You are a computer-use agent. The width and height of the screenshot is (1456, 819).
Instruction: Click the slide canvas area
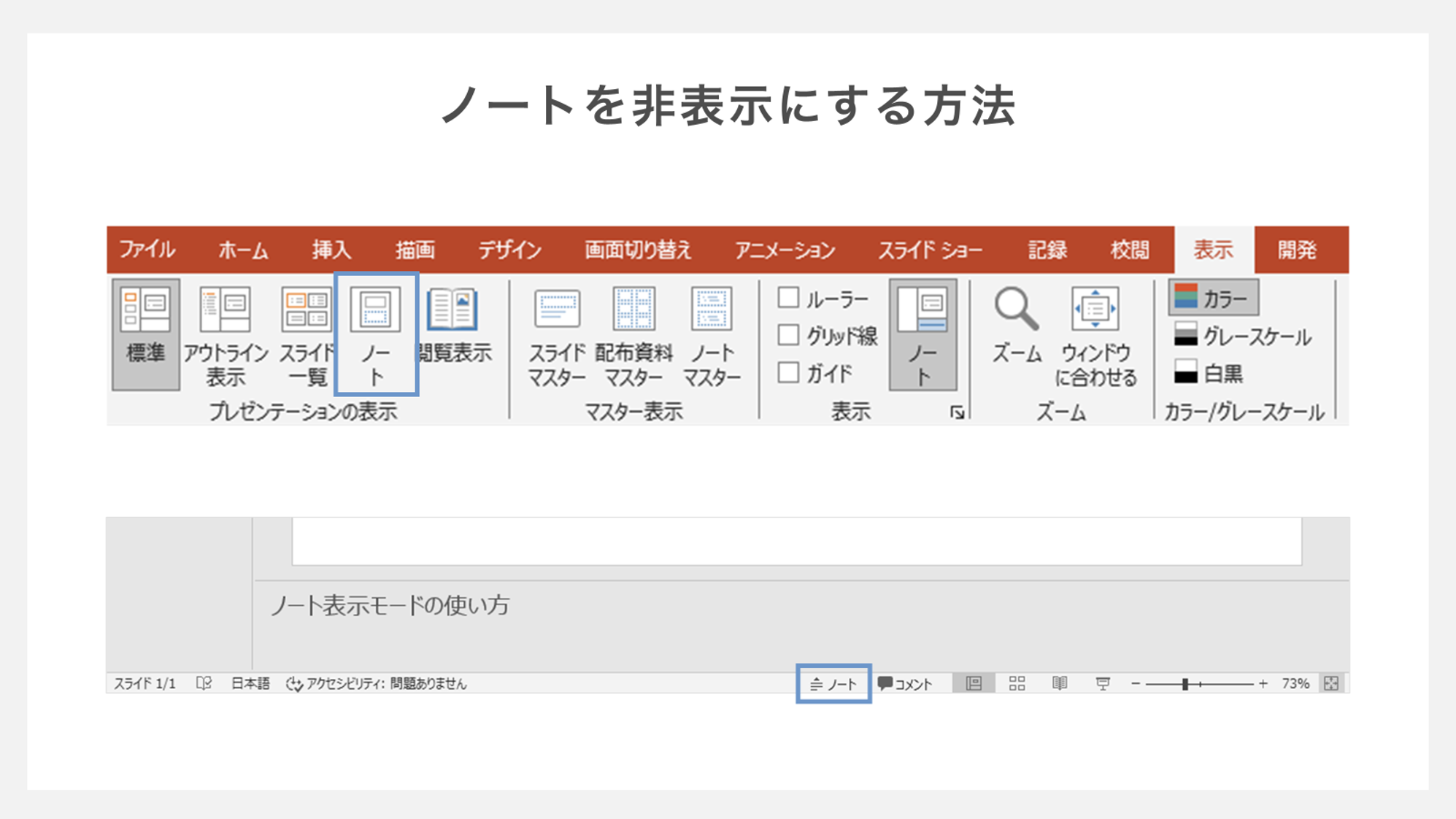[x=797, y=541]
